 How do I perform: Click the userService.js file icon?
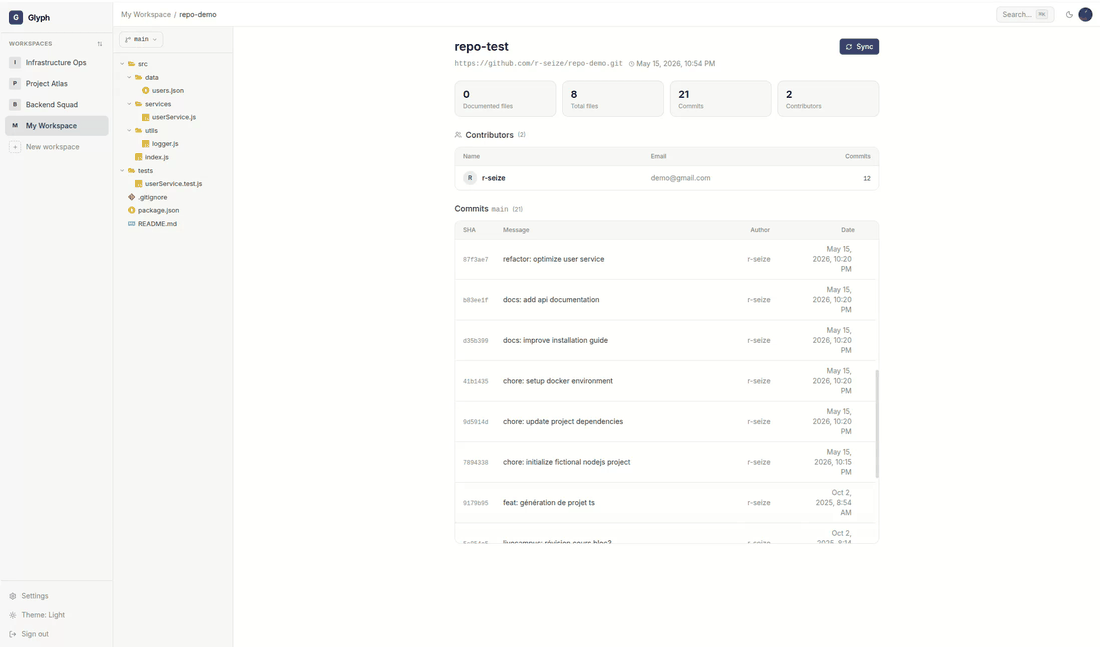point(146,117)
